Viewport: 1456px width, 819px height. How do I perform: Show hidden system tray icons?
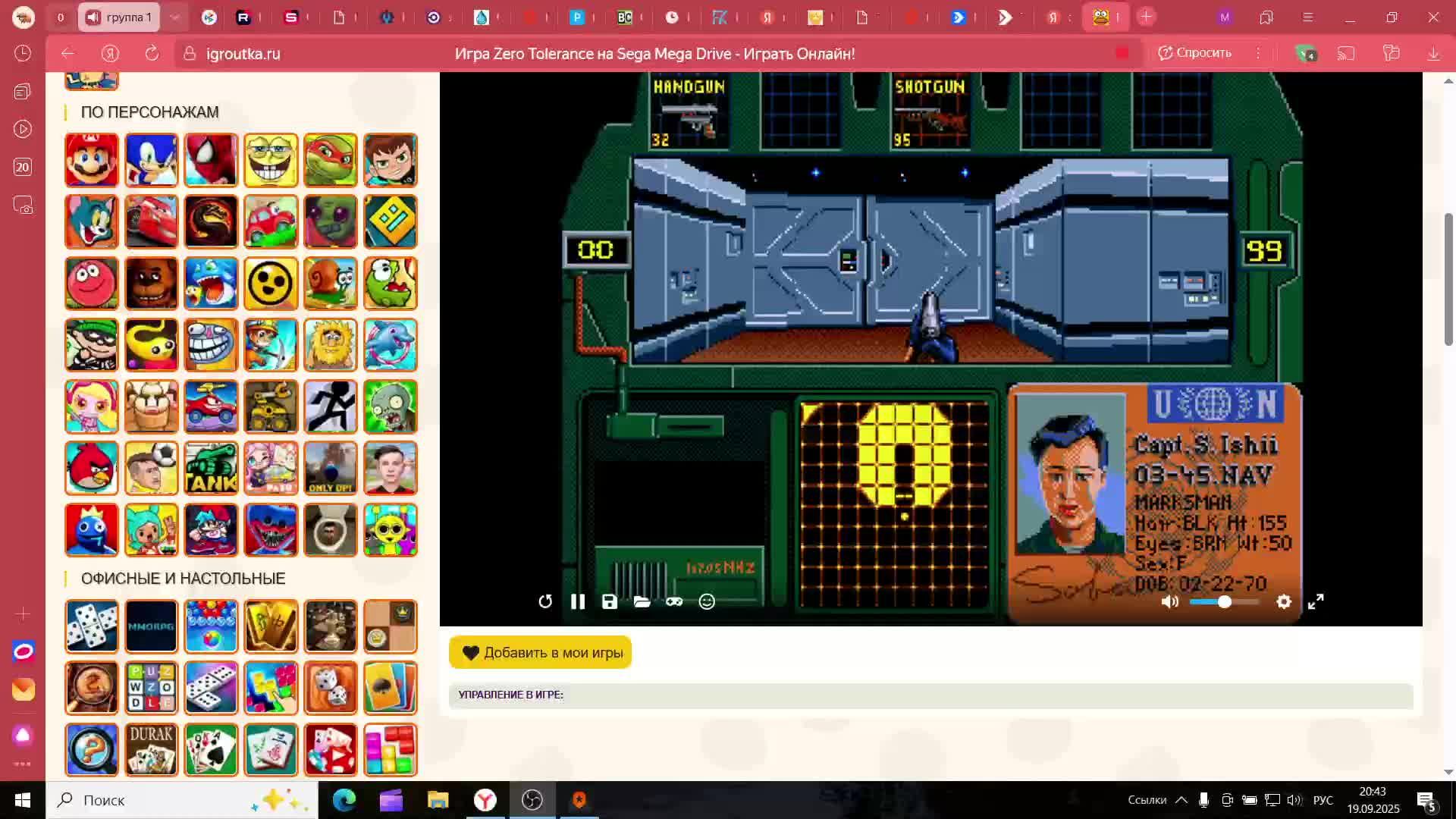[1181, 800]
